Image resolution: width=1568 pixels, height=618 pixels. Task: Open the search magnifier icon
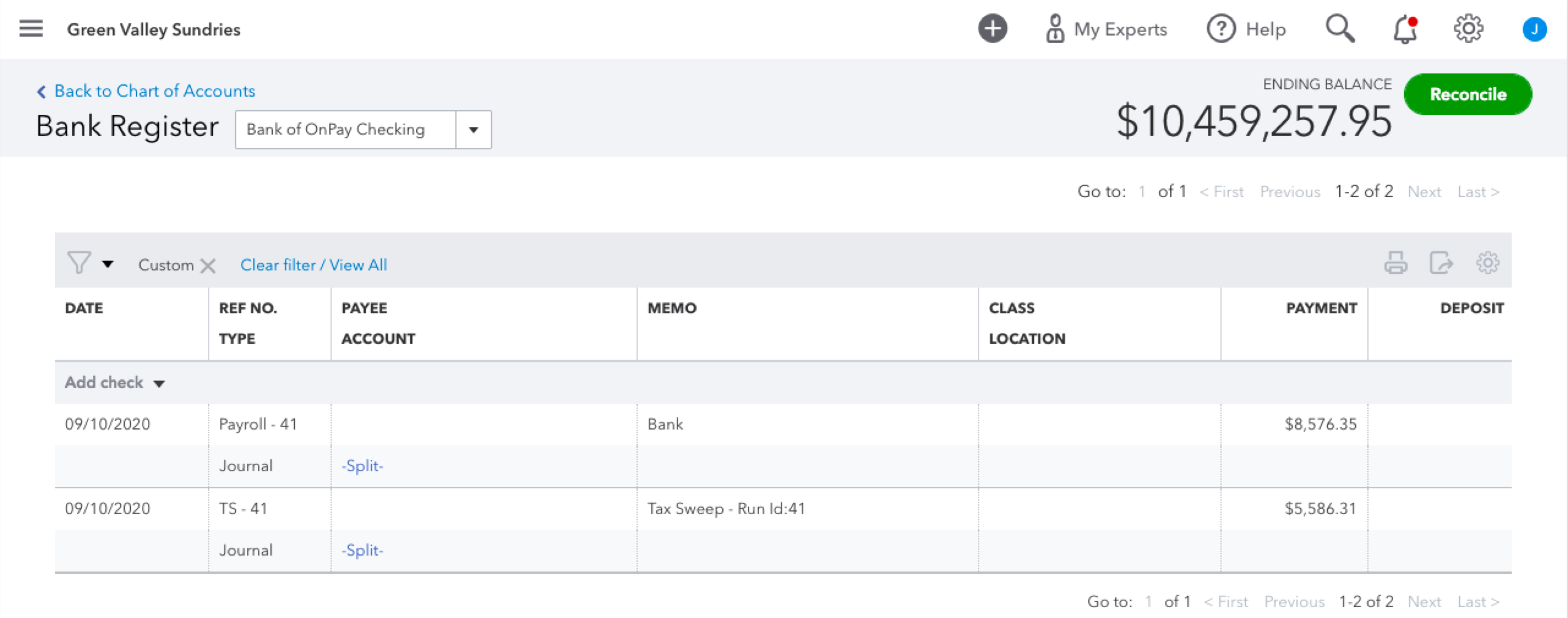point(1339,29)
